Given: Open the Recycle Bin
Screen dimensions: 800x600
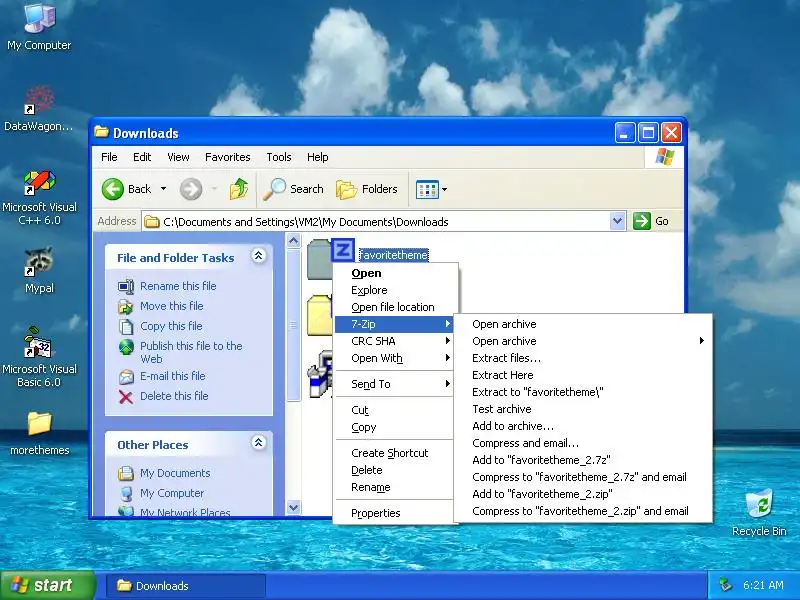Looking at the screenshot, I should 759,512.
